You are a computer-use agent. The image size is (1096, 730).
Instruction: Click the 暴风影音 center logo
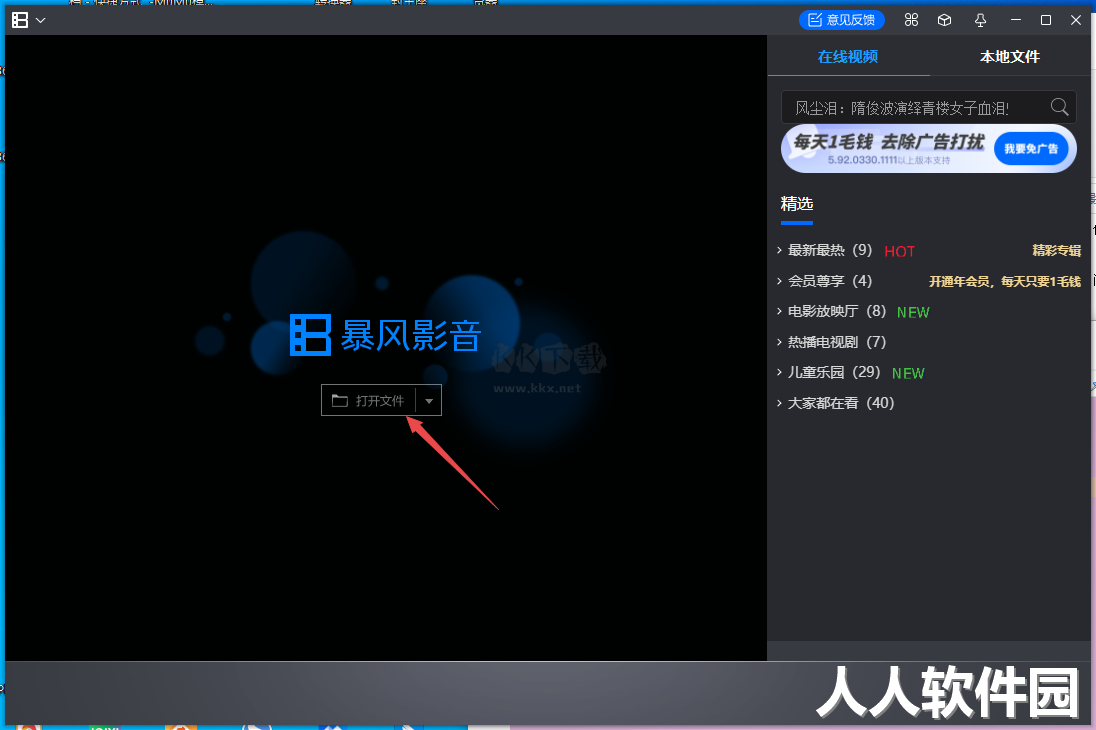[385, 336]
